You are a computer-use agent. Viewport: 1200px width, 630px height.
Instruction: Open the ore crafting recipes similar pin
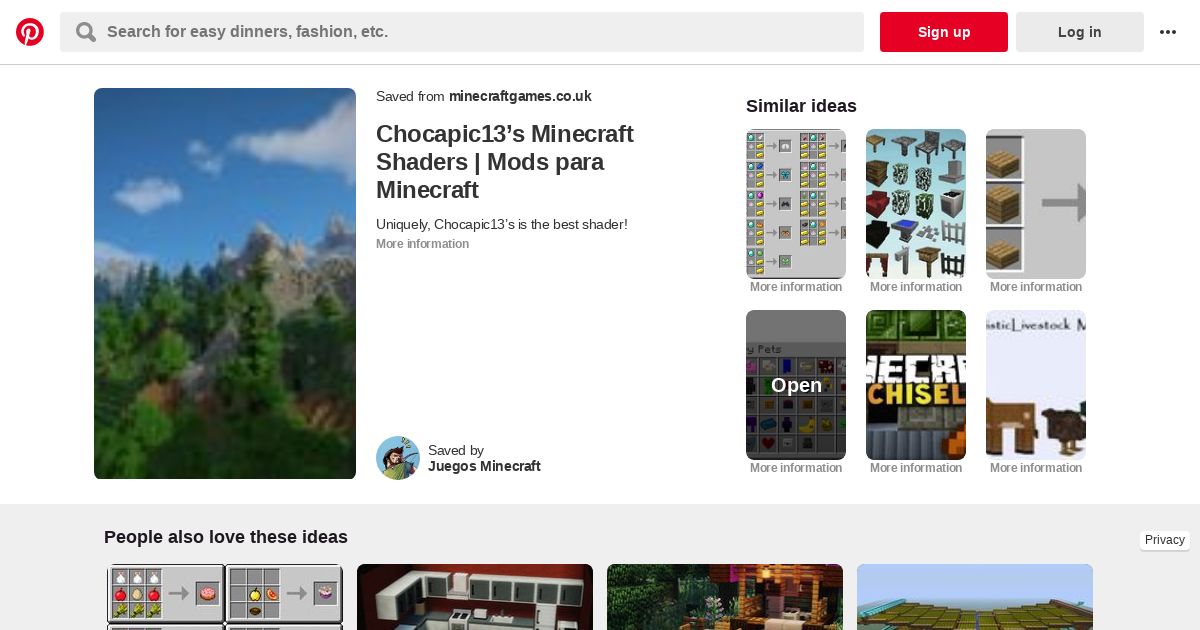(x=796, y=204)
